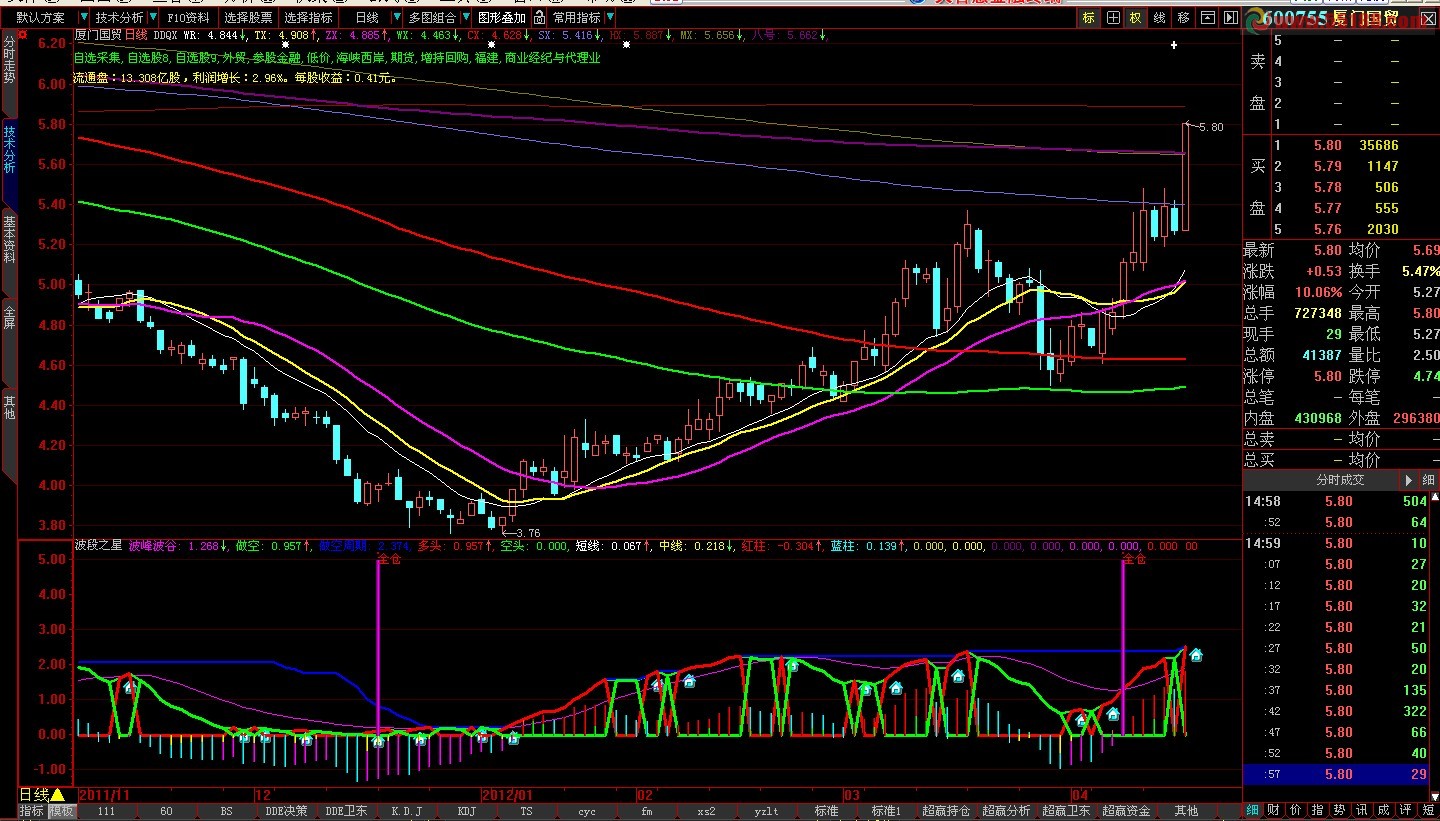Select the 超赢持仓 indicator tab

946,811
